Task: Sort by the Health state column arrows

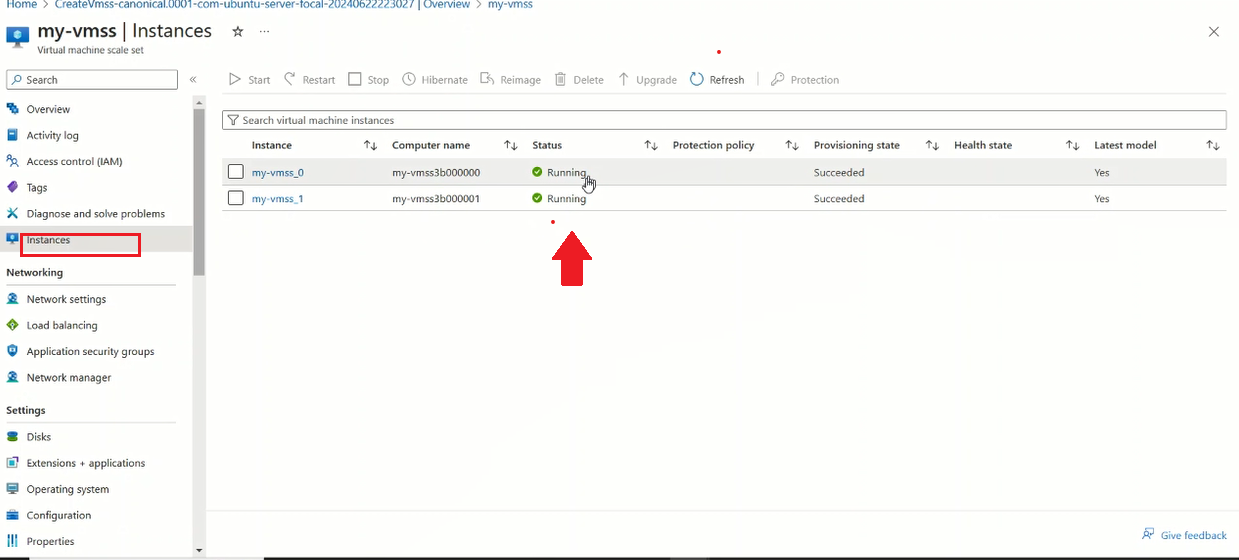Action: coord(1073,145)
